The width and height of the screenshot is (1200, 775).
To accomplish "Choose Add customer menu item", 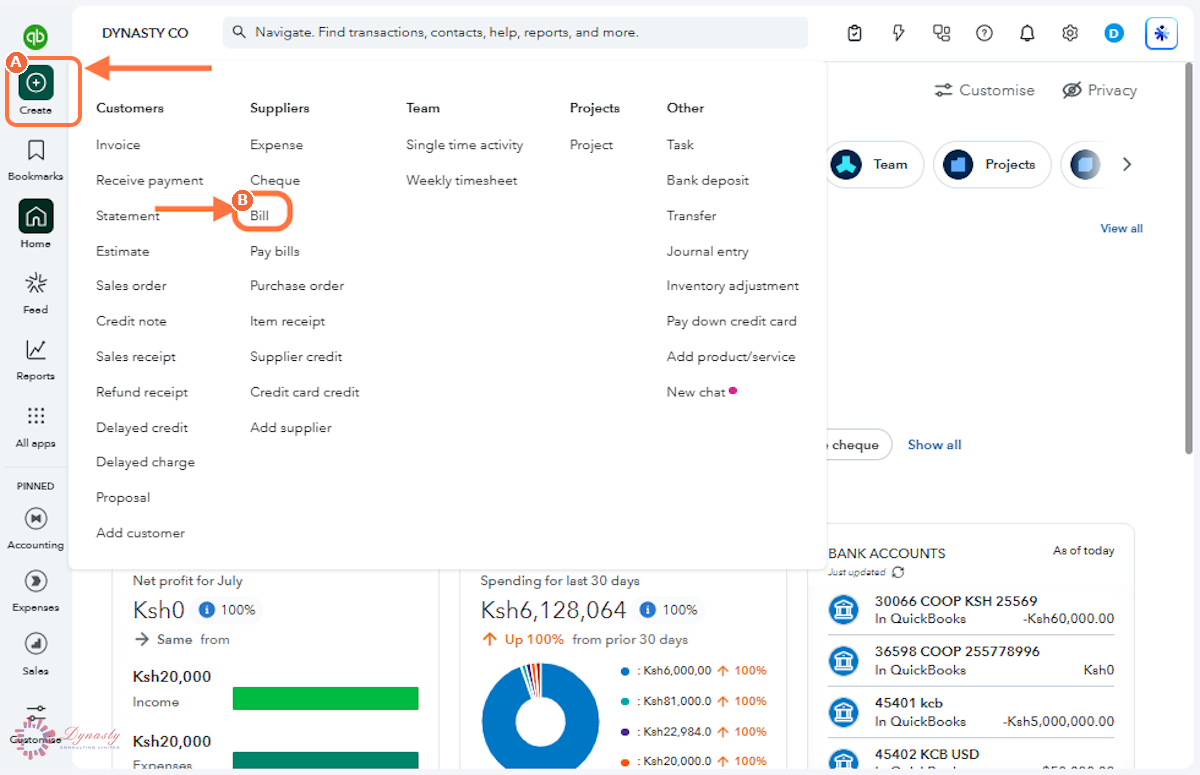I will click(140, 533).
